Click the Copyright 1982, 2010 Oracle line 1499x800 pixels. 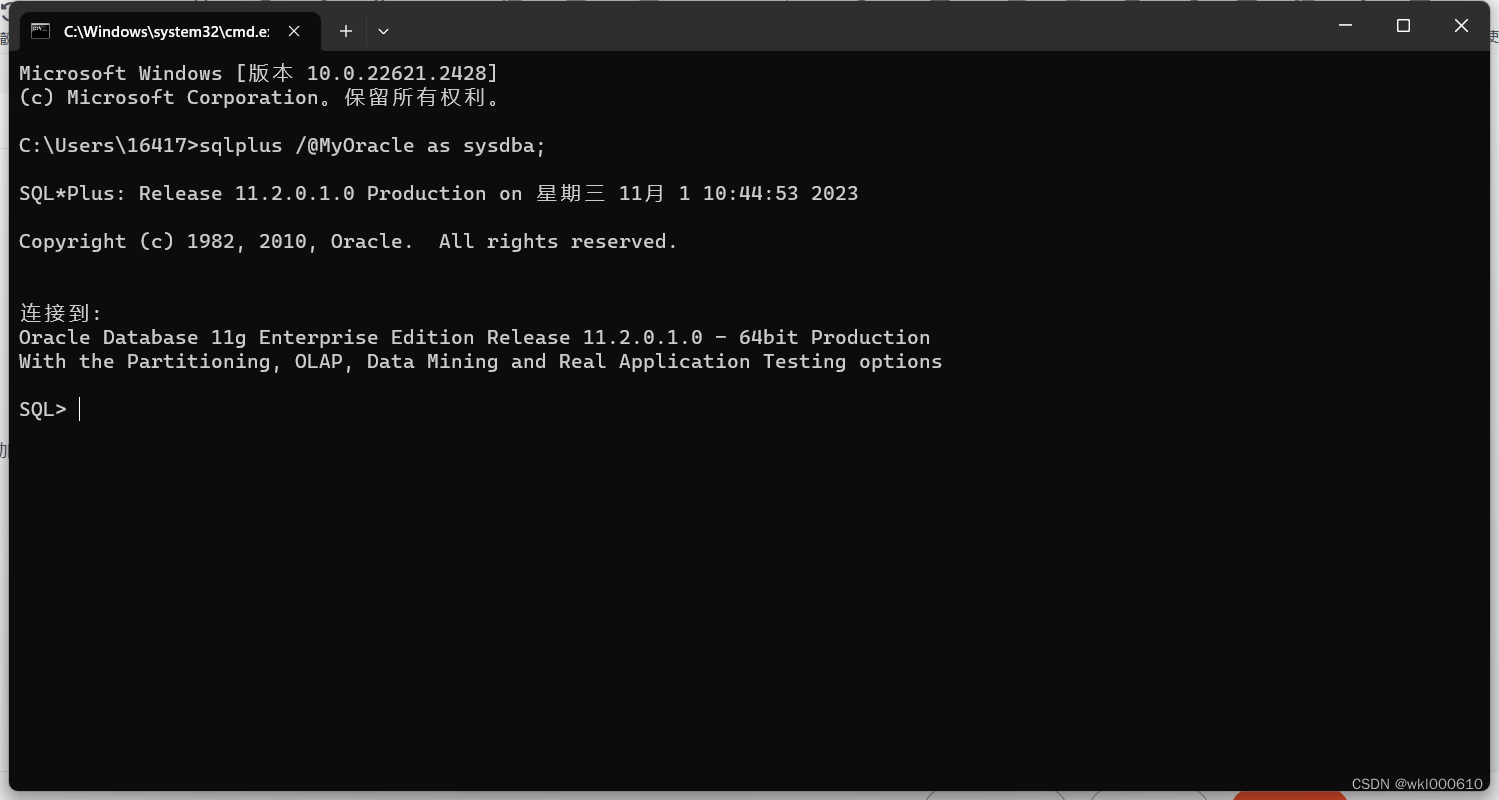click(347, 241)
